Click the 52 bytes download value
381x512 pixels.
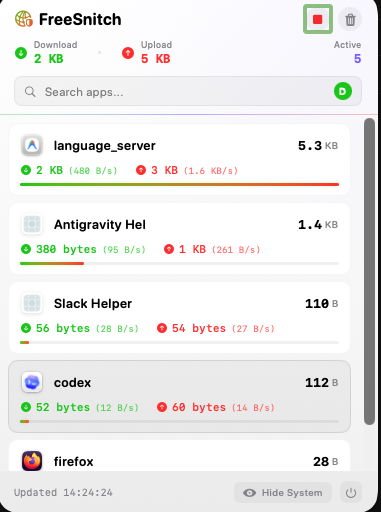pyautogui.click(x=63, y=407)
